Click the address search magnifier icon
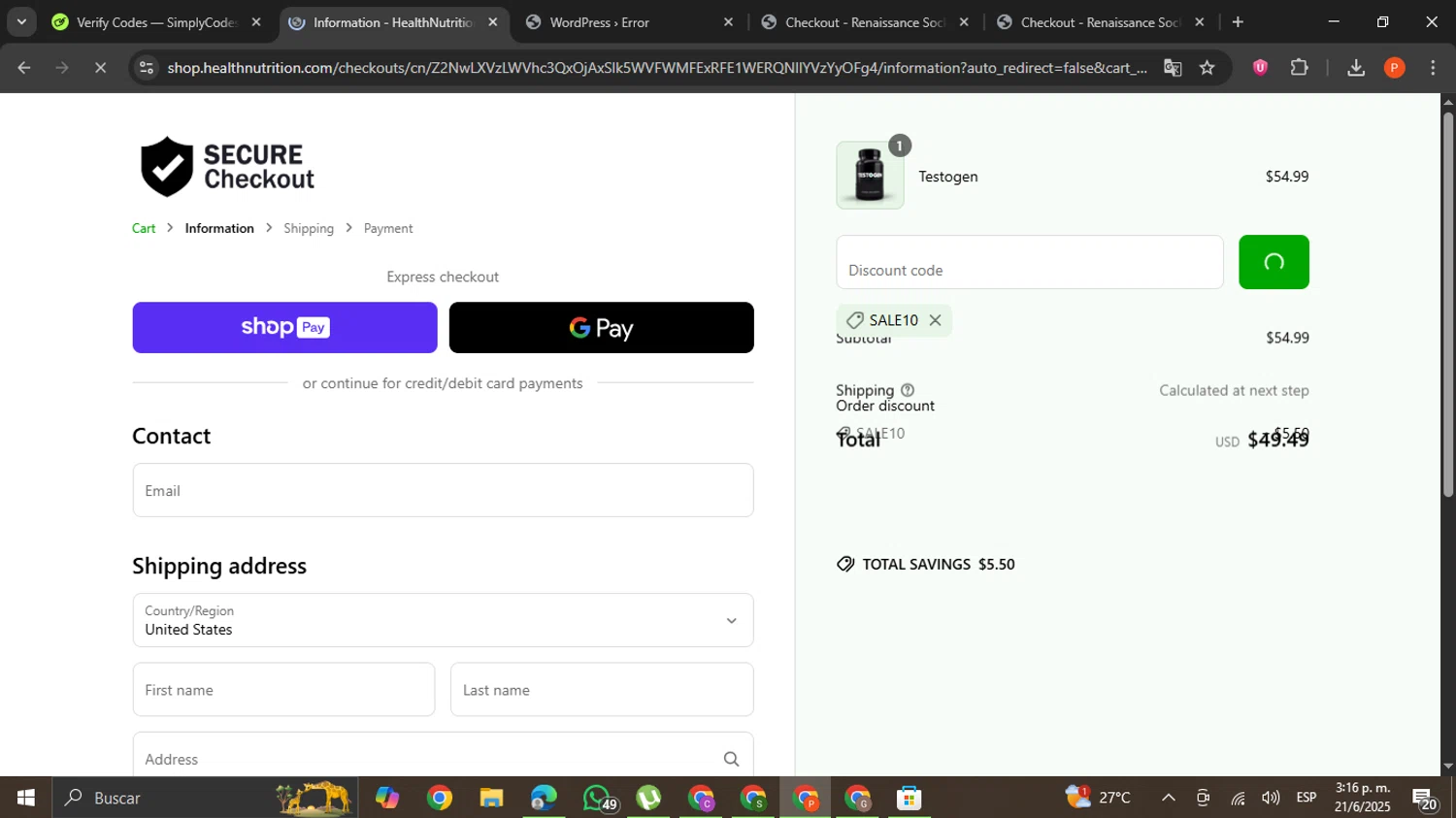 (x=731, y=759)
